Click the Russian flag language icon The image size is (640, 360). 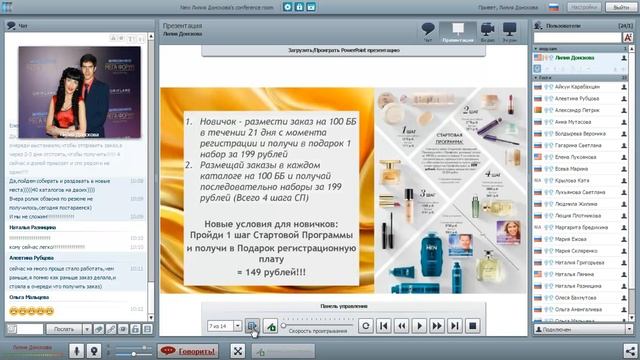point(553,7)
